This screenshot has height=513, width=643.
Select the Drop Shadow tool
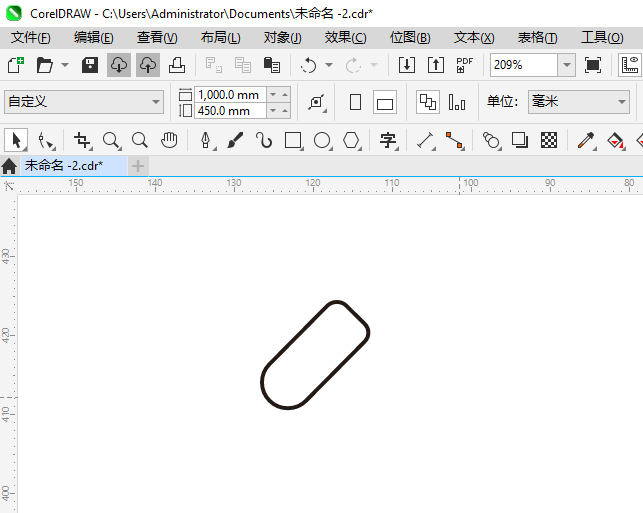[520, 140]
